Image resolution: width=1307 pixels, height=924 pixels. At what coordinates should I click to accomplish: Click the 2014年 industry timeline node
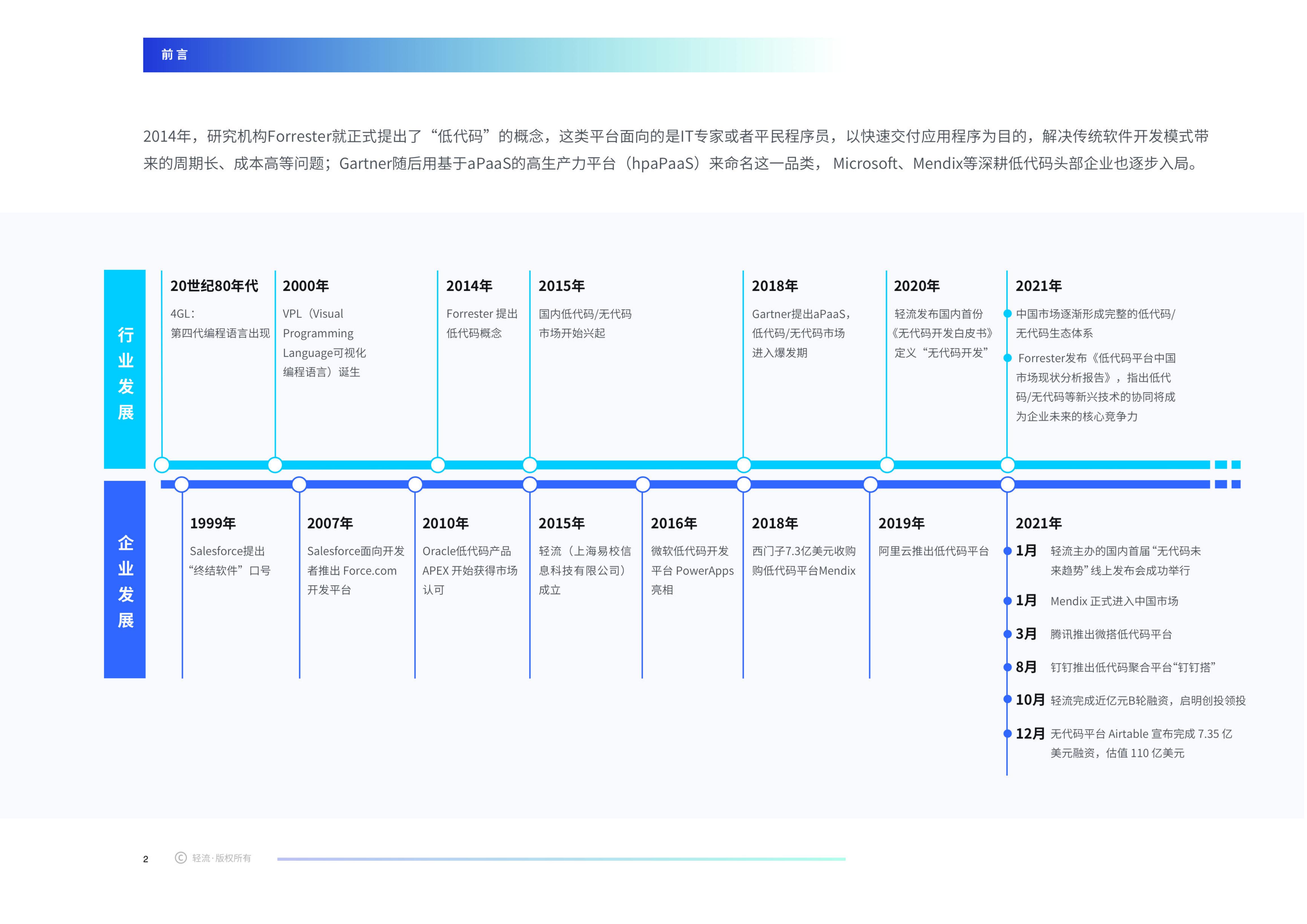pyautogui.click(x=438, y=466)
